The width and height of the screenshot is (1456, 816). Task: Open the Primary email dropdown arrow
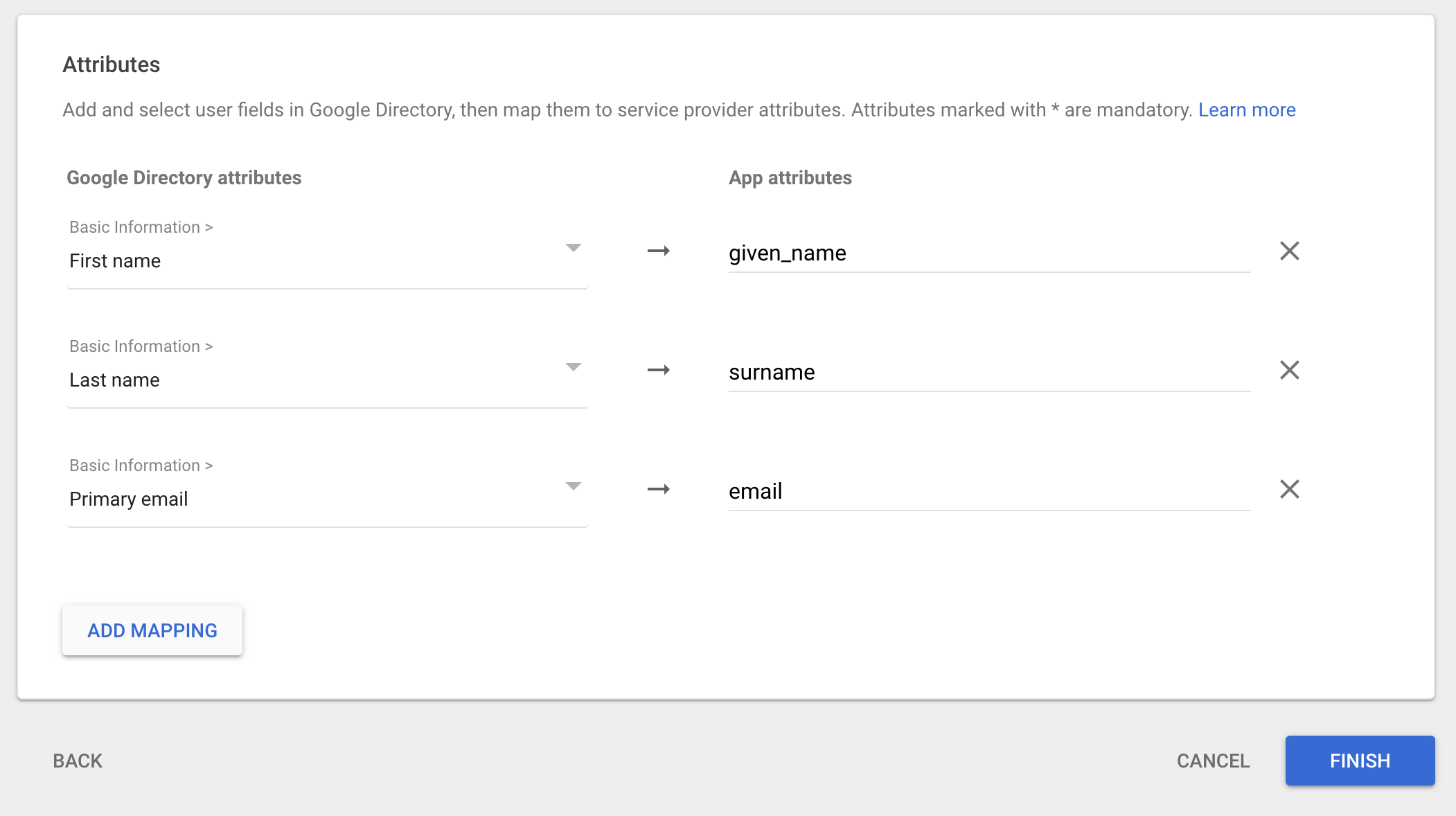click(573, 486)
